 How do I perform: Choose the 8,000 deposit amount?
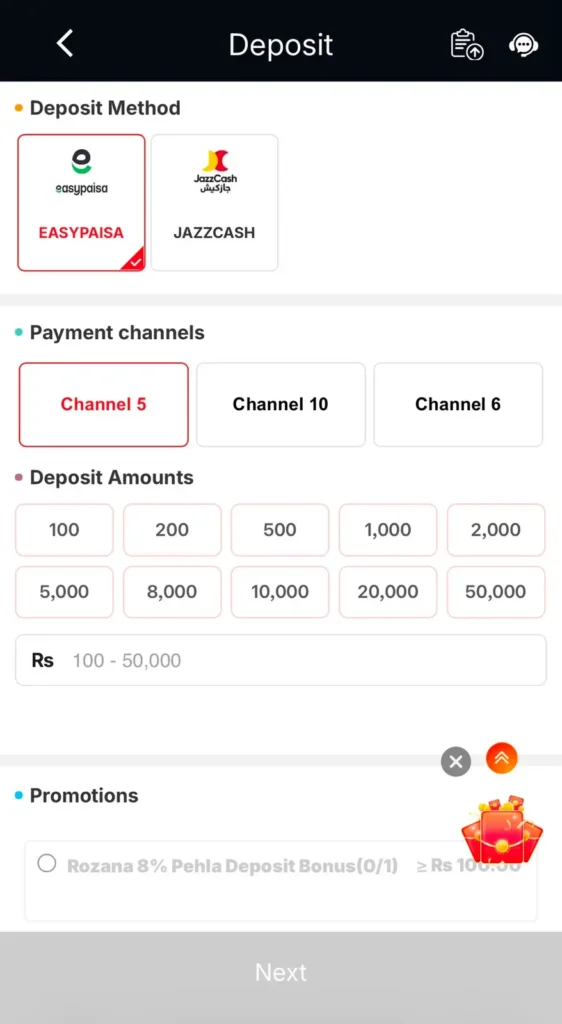tap(172, 592)
